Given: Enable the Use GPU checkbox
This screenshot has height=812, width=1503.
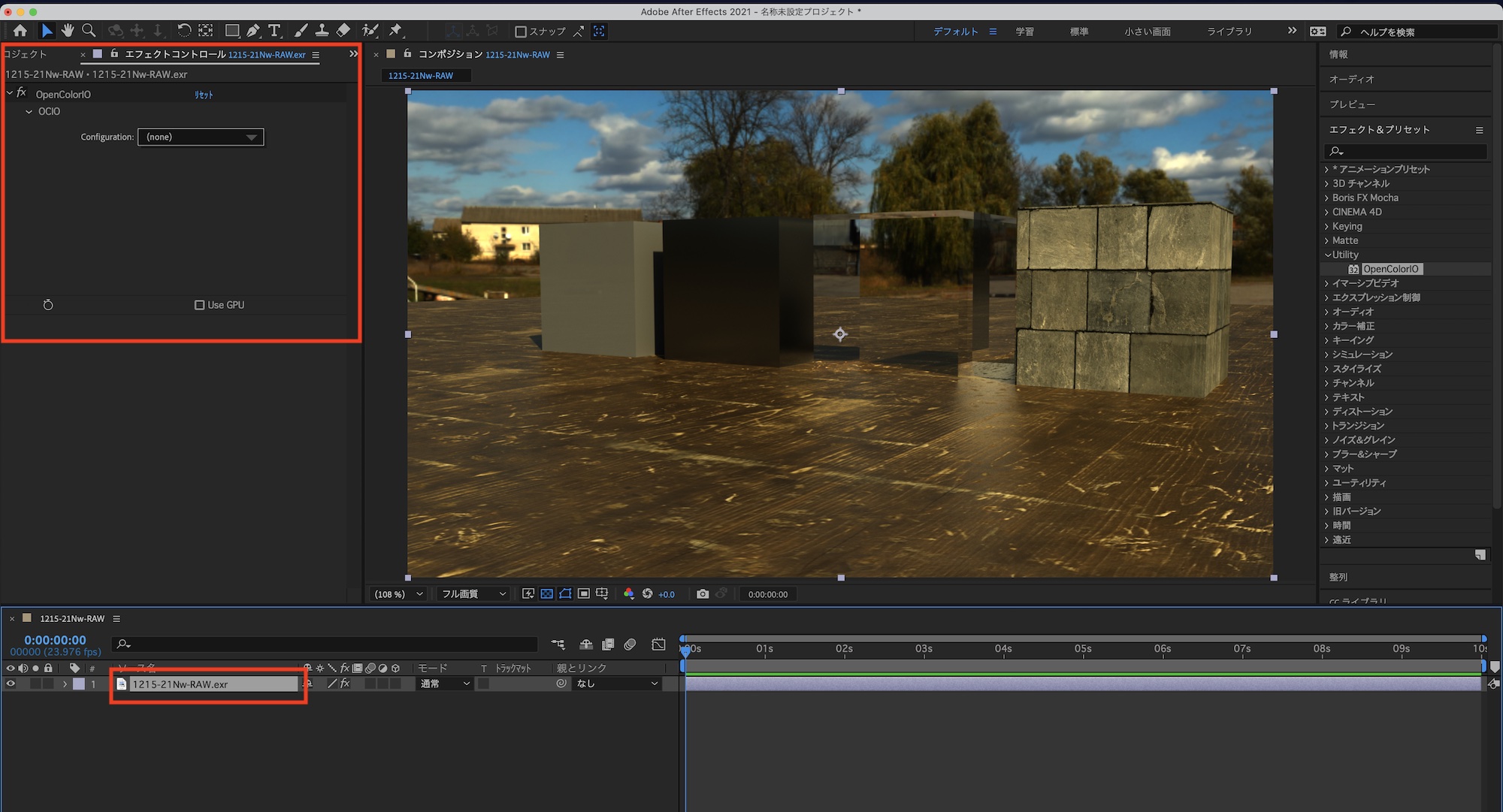Looking at the screenshot, I should pyautogui.click(x=200, y=305).
